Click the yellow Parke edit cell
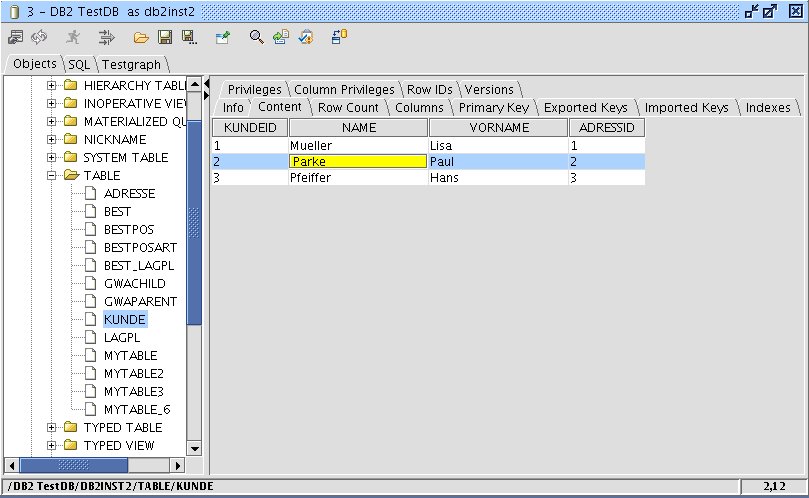The height and width of the screenshot is (498, 809). click(x=358, y=162)
